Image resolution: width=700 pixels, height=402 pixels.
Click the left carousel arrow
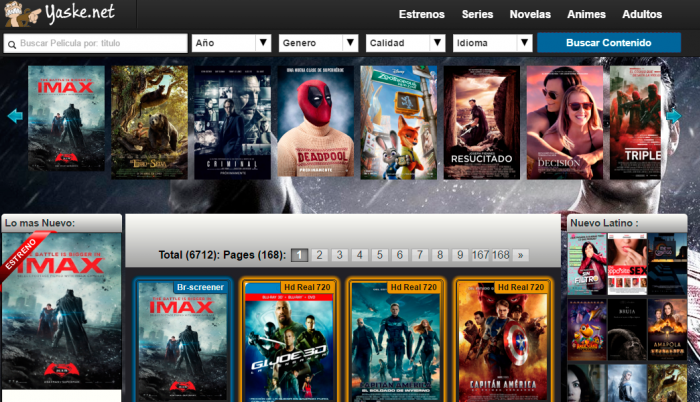point(15,116)
